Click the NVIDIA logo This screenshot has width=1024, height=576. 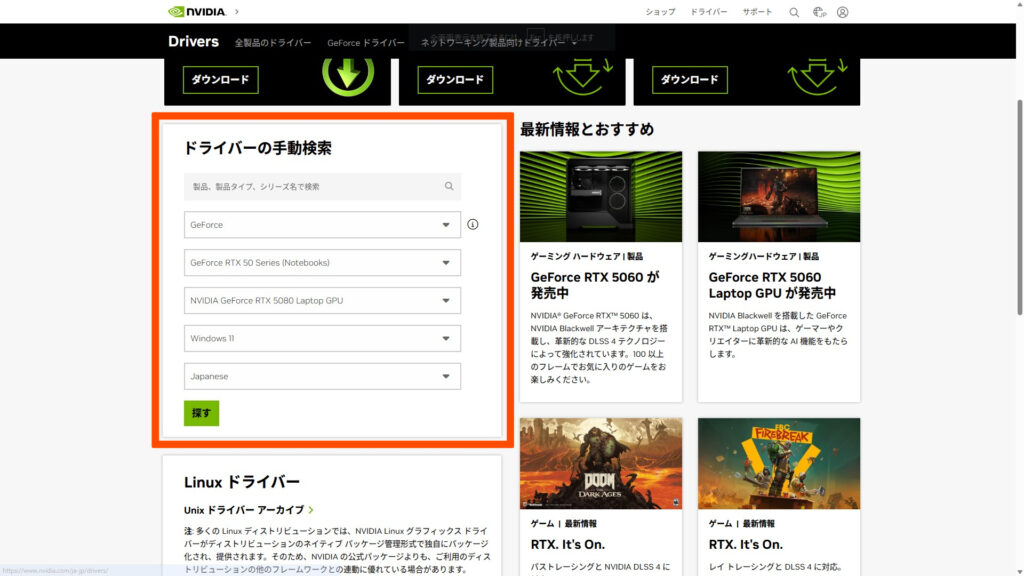click(x=197, y=12)
